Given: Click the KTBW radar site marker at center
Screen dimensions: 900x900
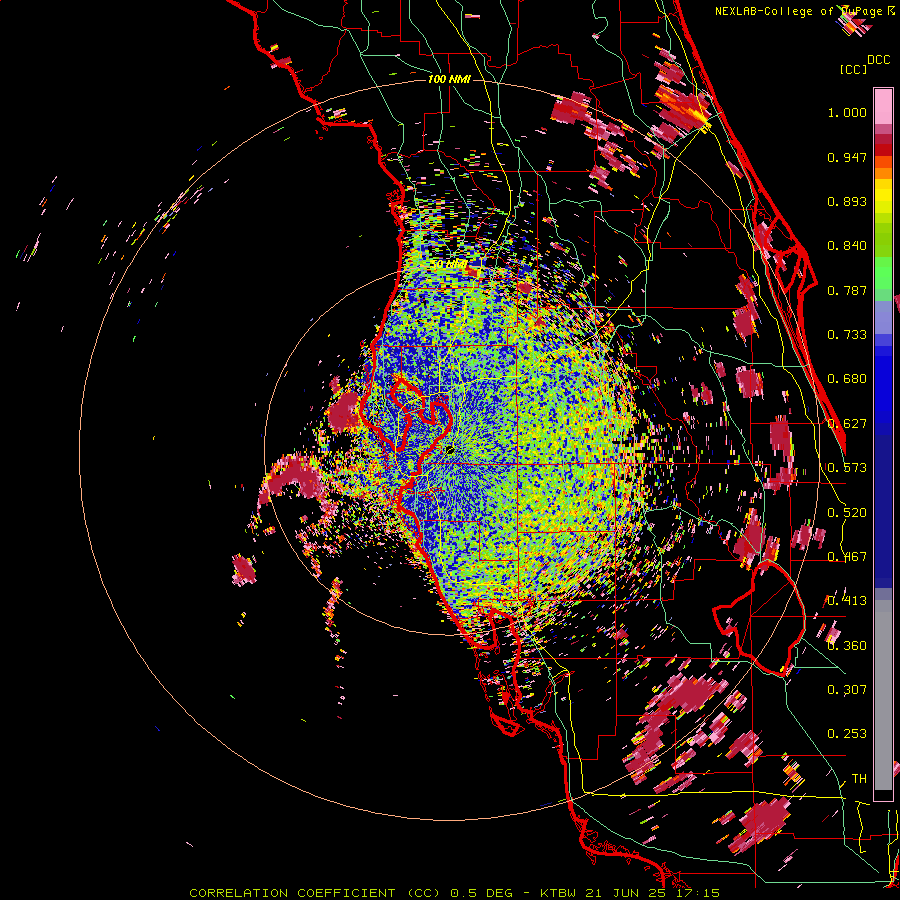Looking at the screenshot, I should click(x=451, y=450).
